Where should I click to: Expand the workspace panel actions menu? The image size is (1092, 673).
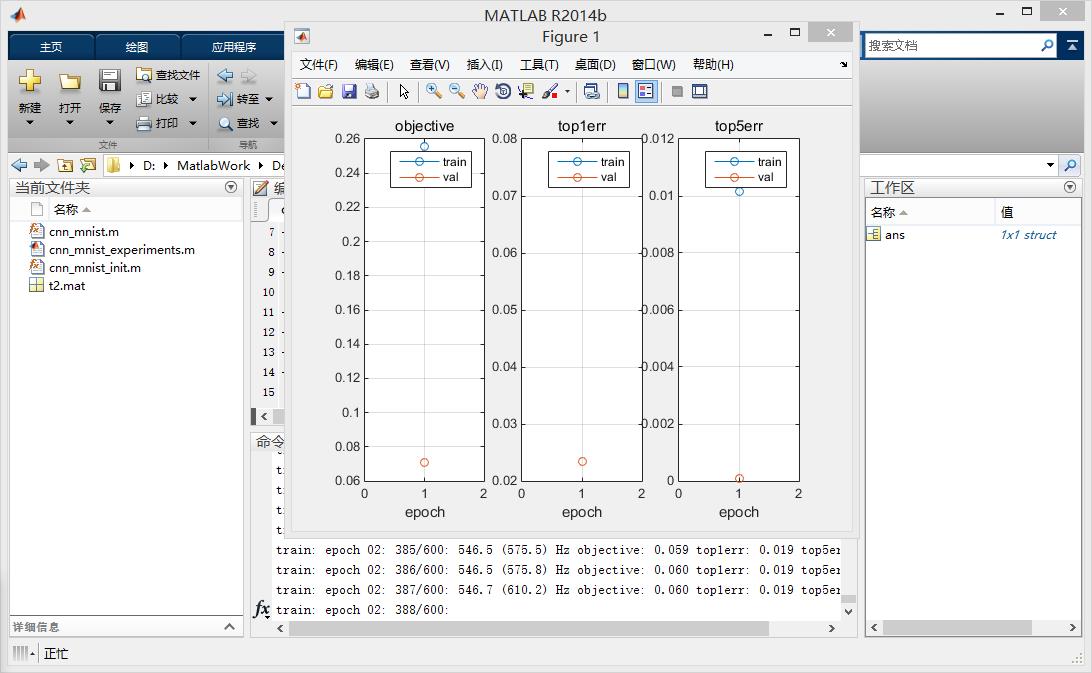tap(1070, 187)
